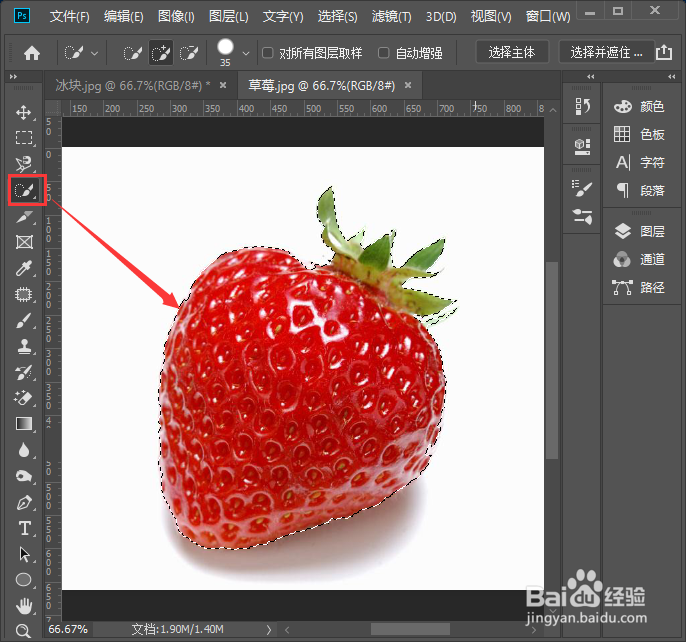
Task: Open the 图层 panel
Action: coord(639,231)
